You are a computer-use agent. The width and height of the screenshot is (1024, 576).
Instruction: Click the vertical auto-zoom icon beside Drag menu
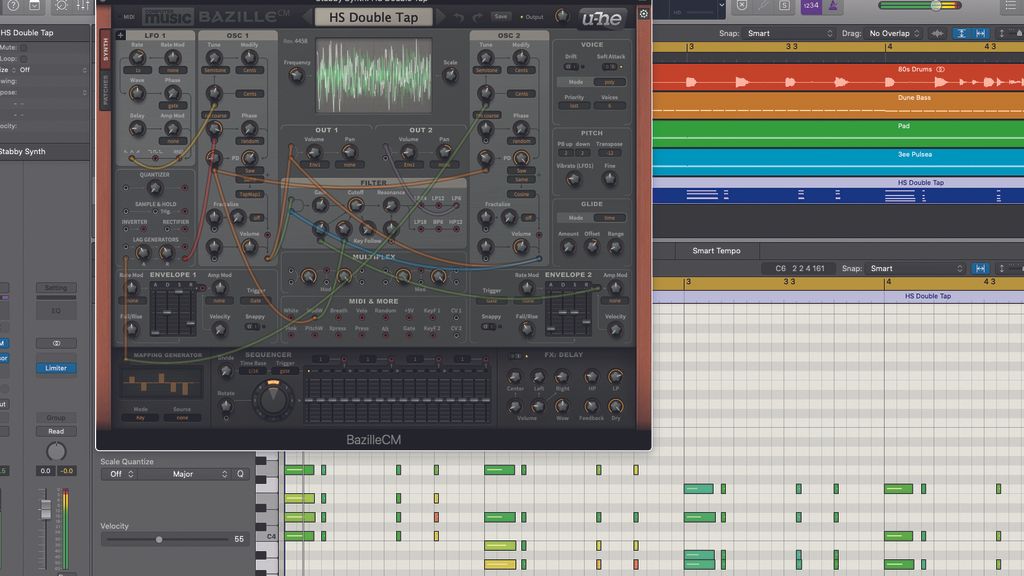(960, 33)
